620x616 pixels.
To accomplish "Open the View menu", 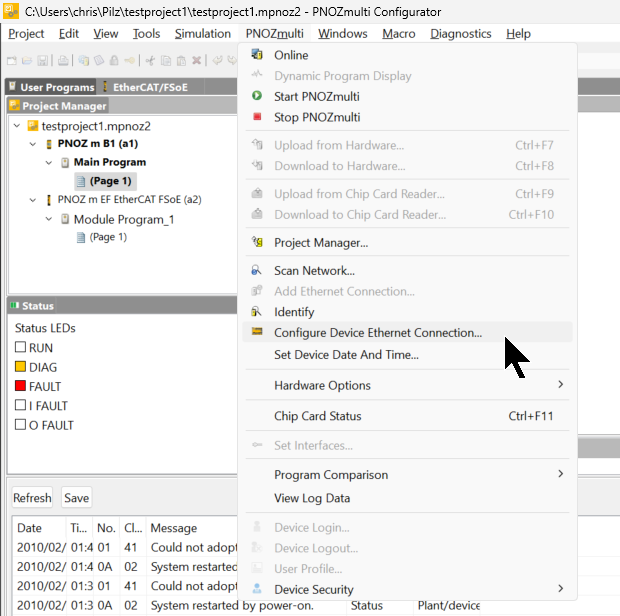I will [106, 34].
